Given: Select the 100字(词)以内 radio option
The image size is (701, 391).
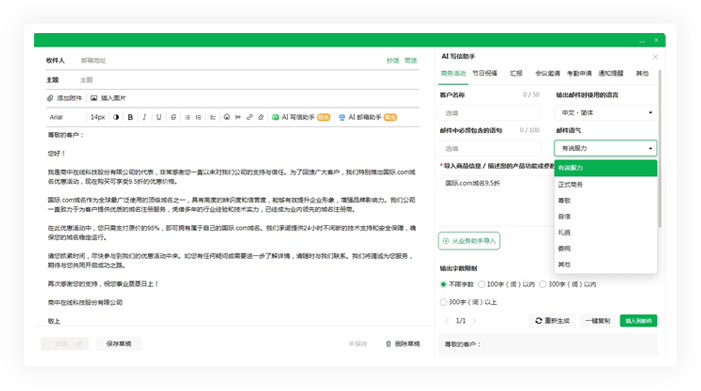Looking at the screenshot, I should 481,284.
